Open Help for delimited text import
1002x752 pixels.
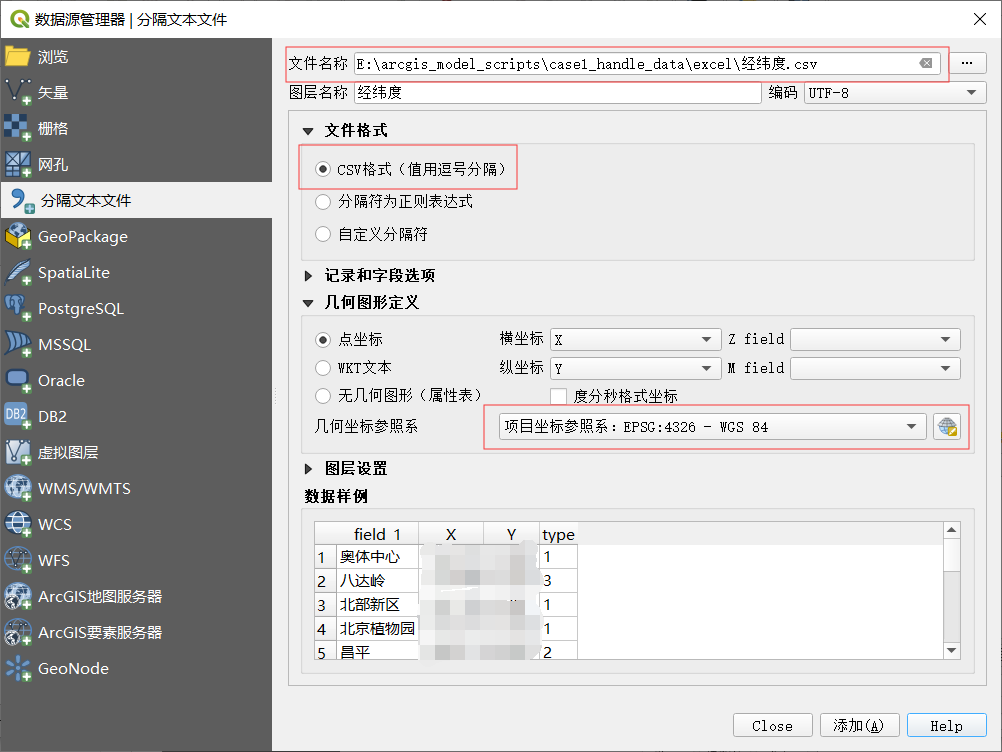(945, 725)
